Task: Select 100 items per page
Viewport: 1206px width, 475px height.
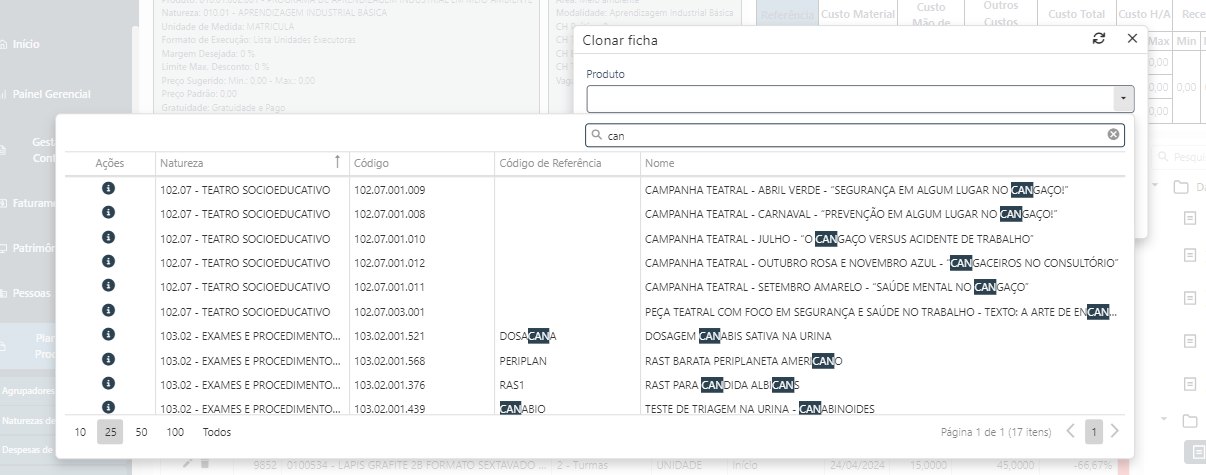Action: [175, 432]
